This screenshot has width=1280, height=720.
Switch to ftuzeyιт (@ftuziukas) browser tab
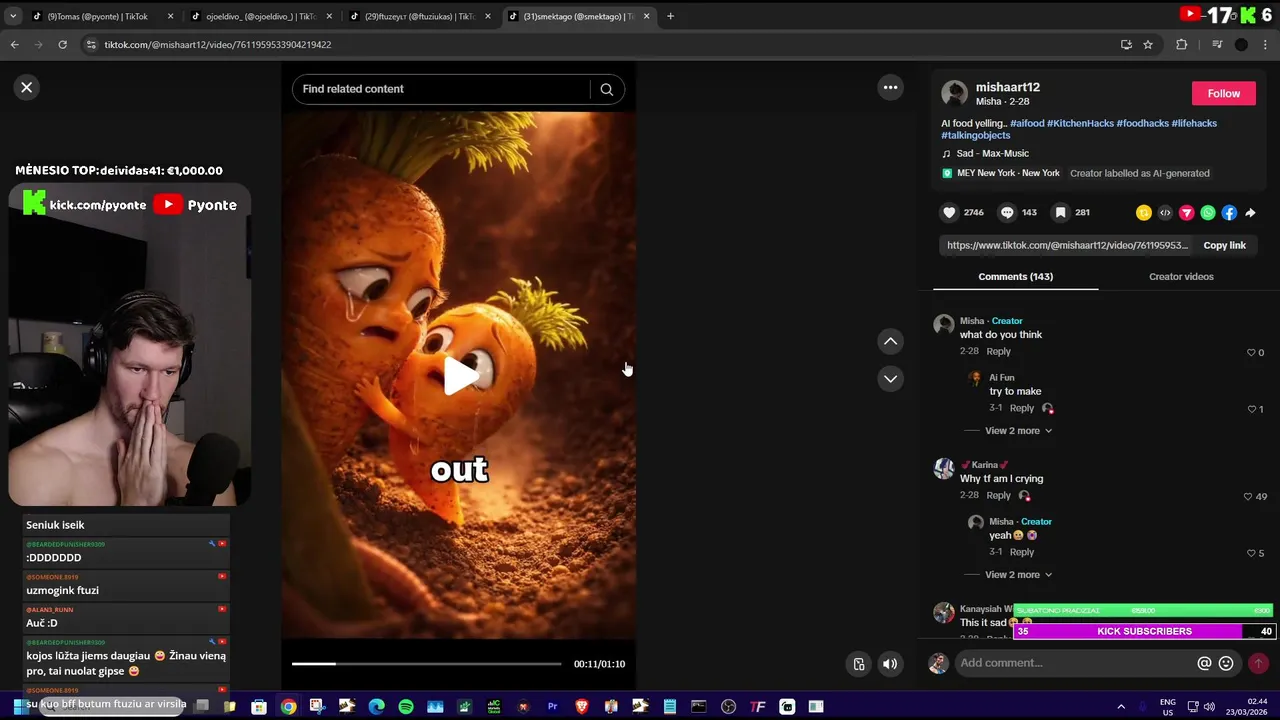click(x=420, y=16)
